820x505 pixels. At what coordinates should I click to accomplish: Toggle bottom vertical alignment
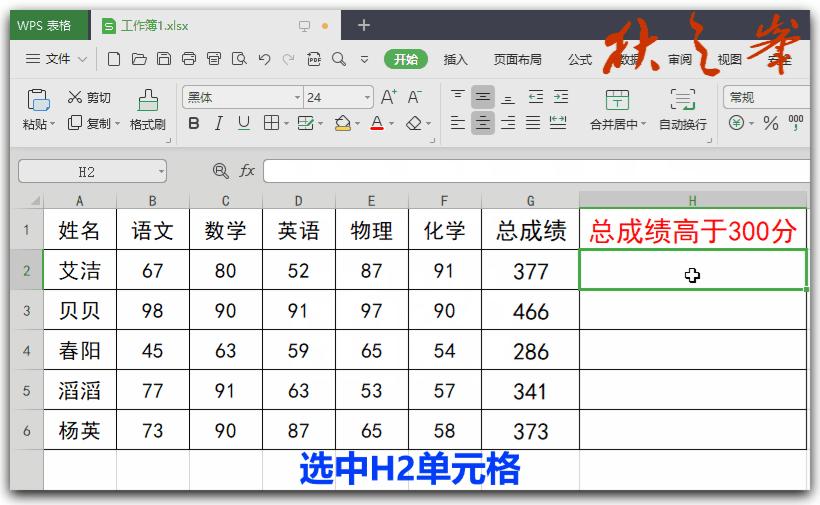pyautogui.click(x=508, y=98)
